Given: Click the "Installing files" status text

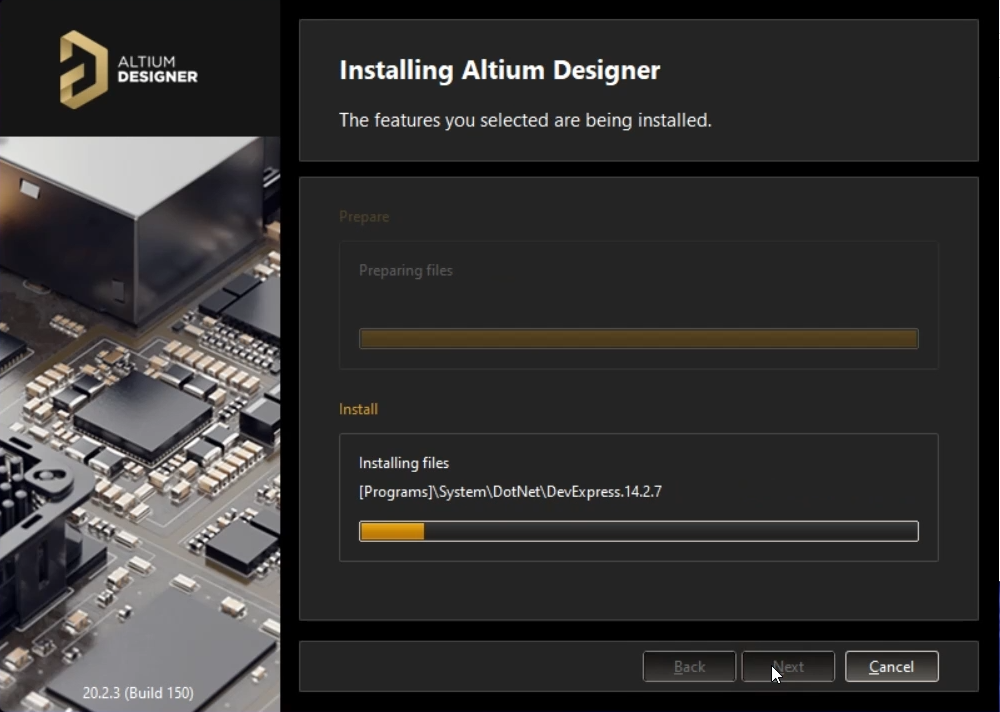Looking at the screenshot, I should click(x=404, y=463).
